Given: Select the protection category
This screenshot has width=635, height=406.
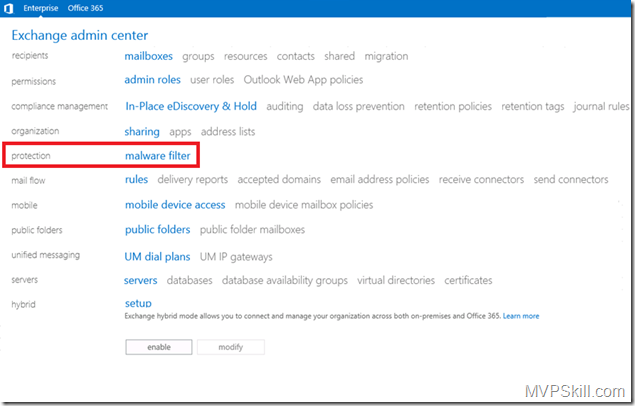Looking at the screenshot, I should pos(31,156).
